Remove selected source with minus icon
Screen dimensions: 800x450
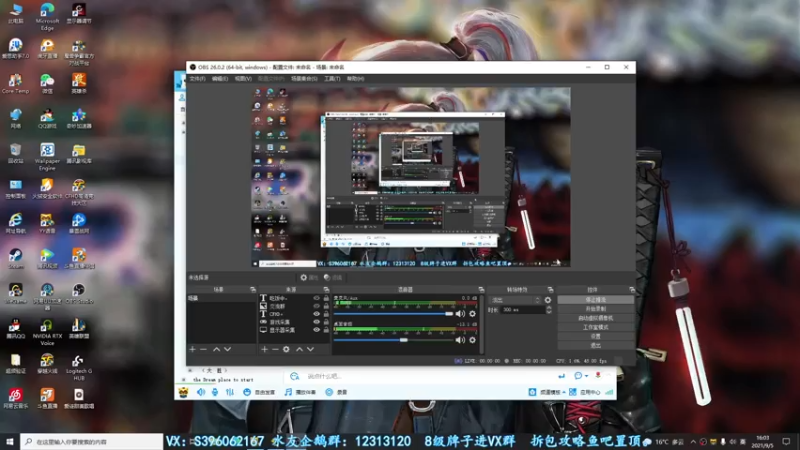click(x=275, y=349)
